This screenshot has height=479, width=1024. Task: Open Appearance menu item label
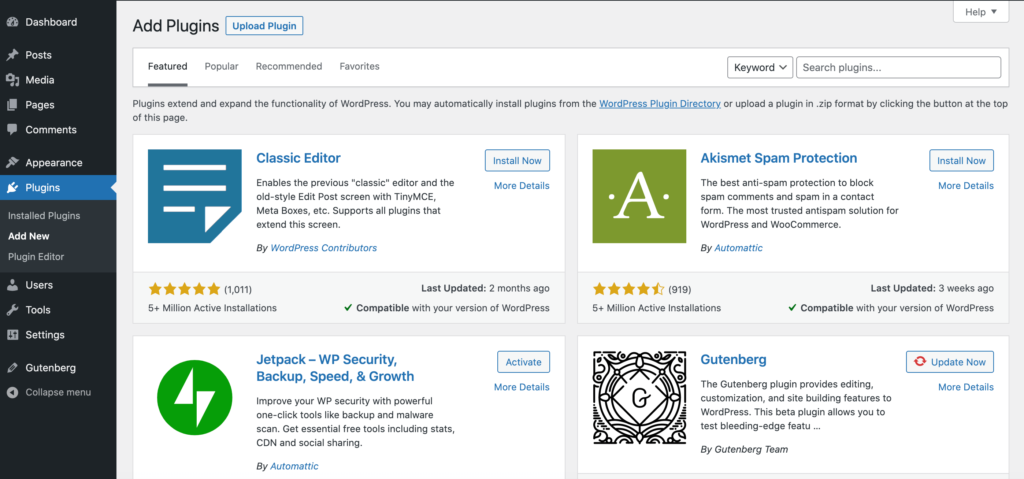[x=54, y=163]
